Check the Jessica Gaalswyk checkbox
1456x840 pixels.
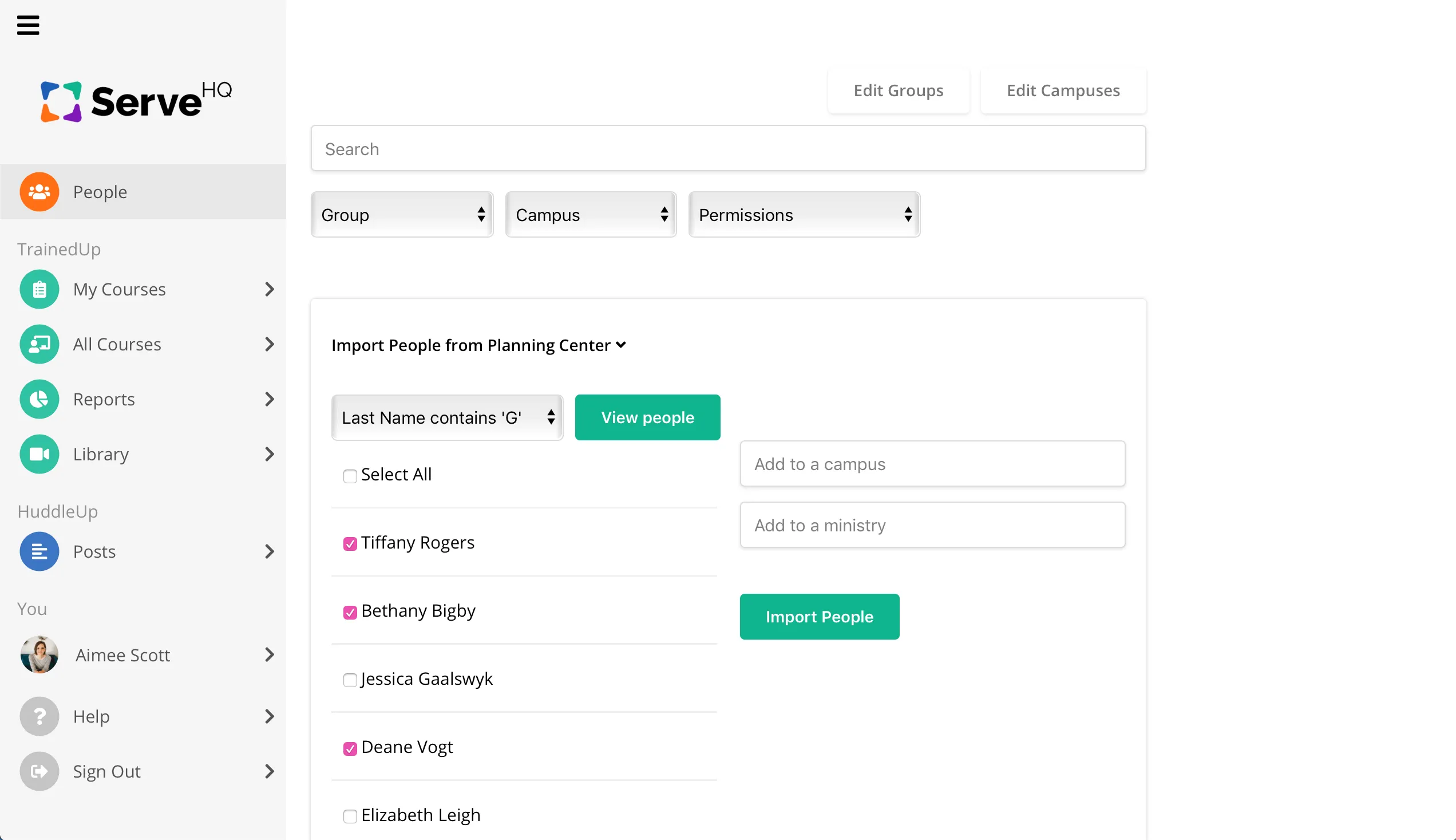[x=350, y=681]
